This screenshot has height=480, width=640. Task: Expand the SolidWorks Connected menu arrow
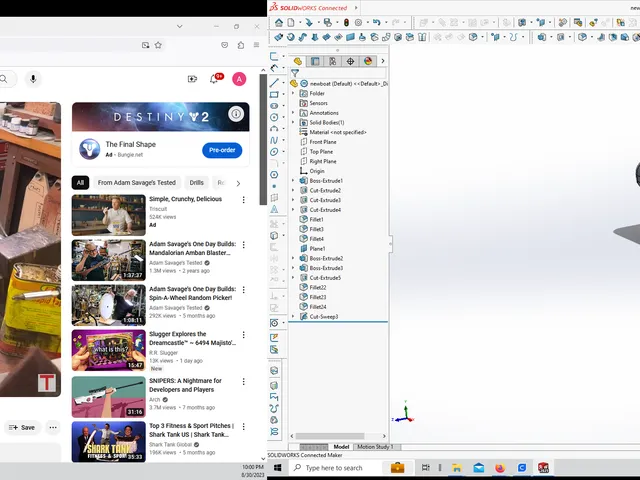tap(356, 8)
